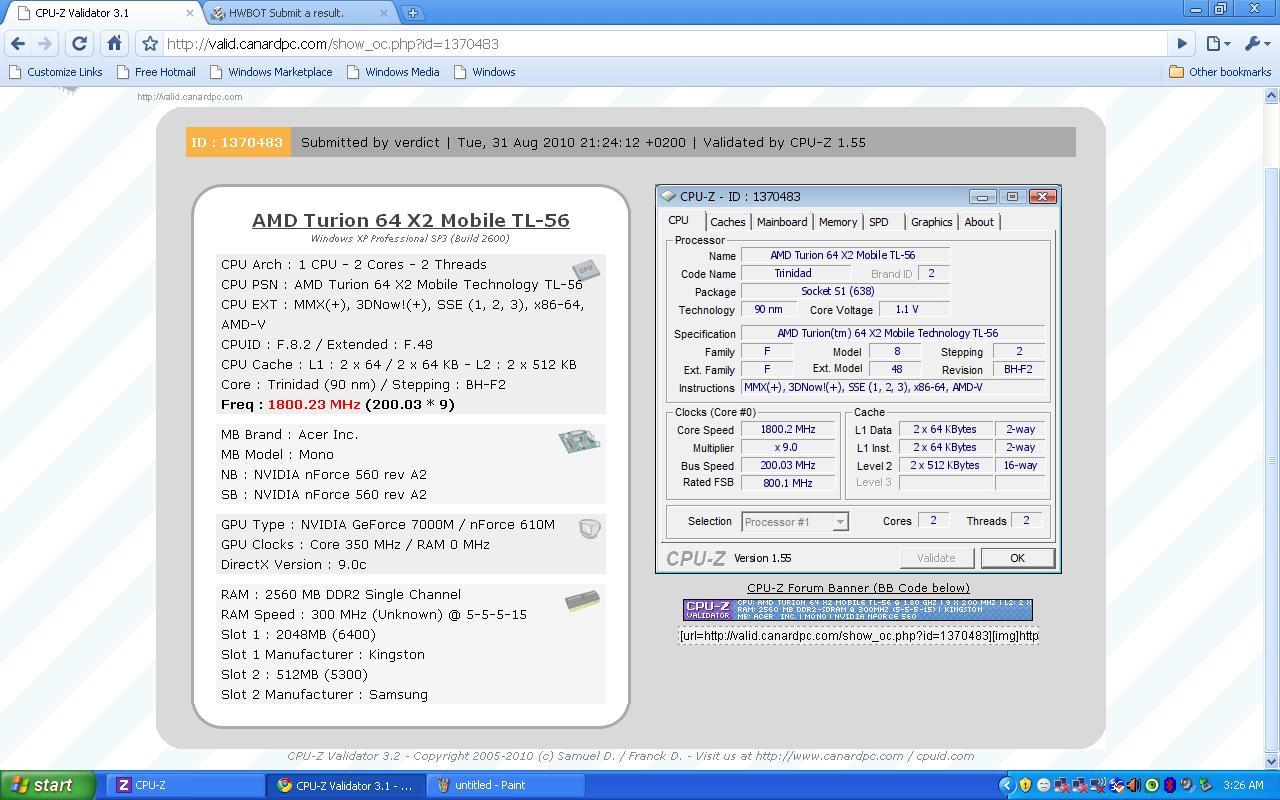The height and width of the screenshot is (800, 1280).
Task: Click the yellow security shield tray icon
Action: click(x=1025, y=785)
